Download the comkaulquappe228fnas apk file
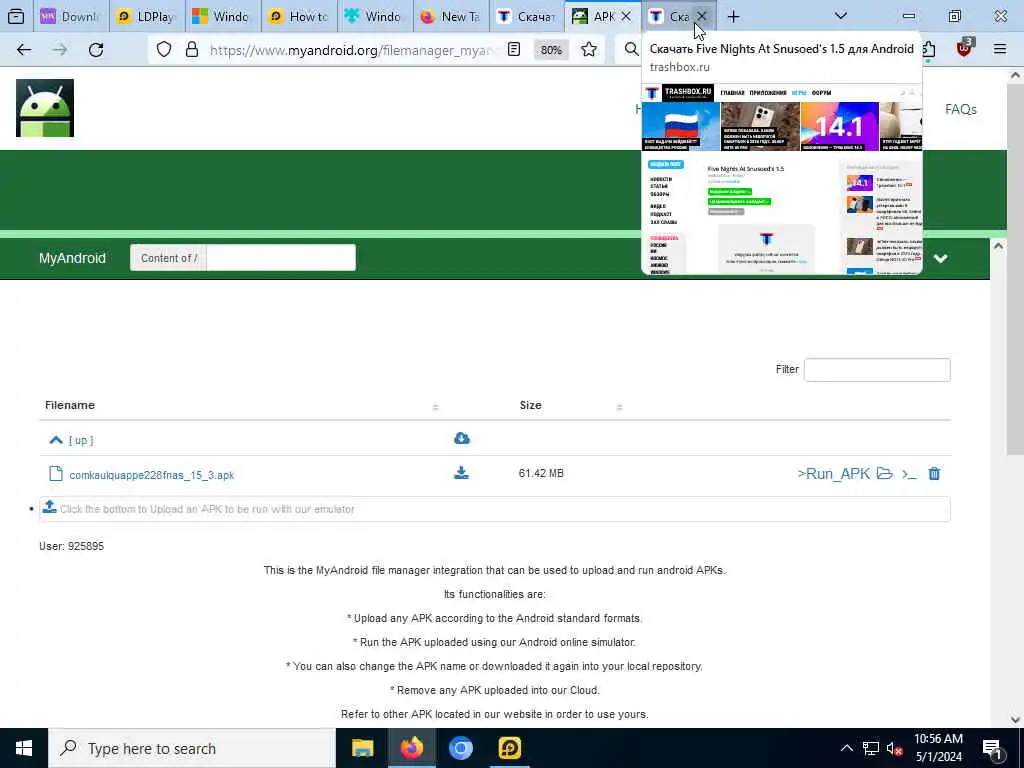Image resolution: width=1024 pixels, height=768 pixels. click(462, 473)
